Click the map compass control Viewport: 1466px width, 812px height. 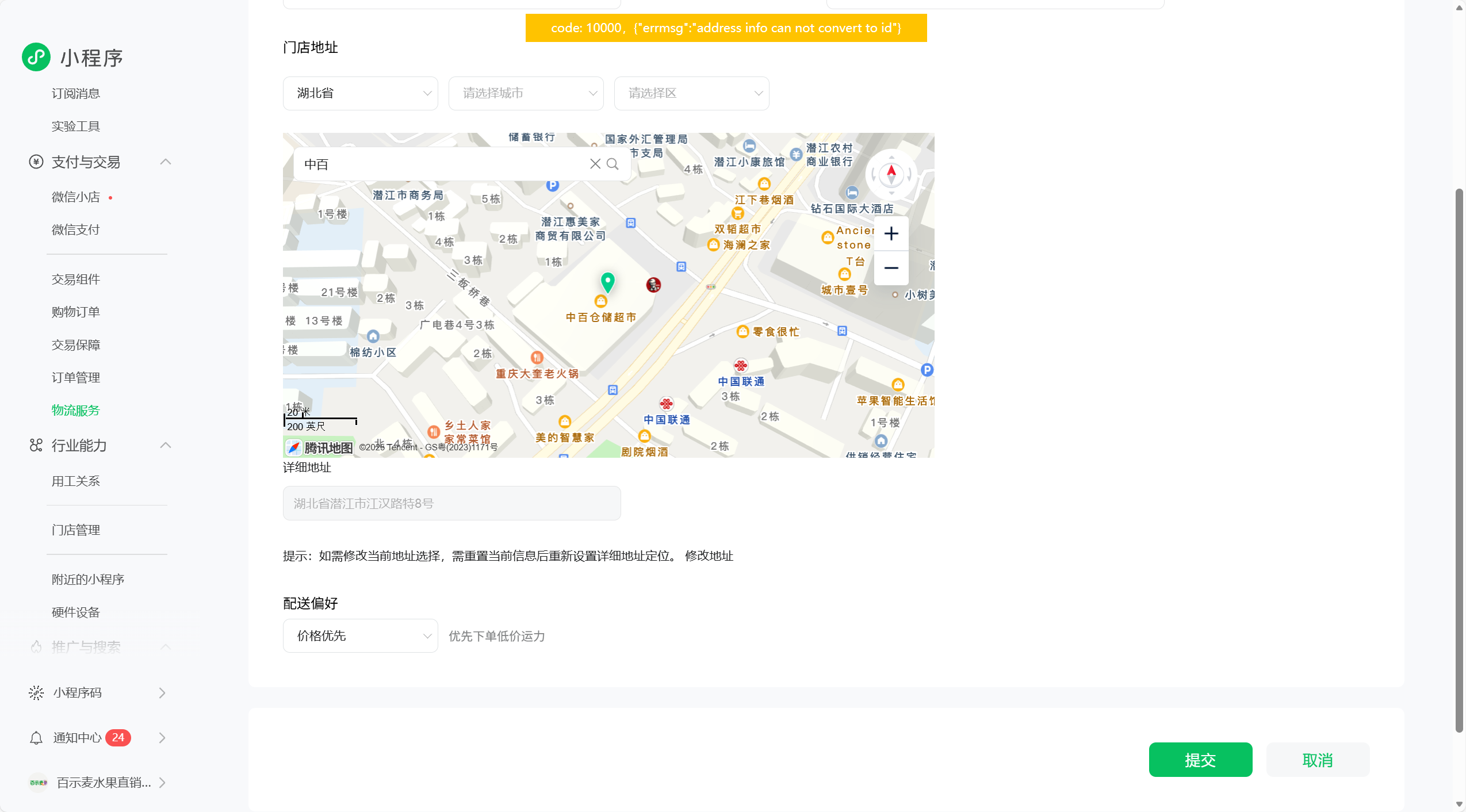(891, 174)
